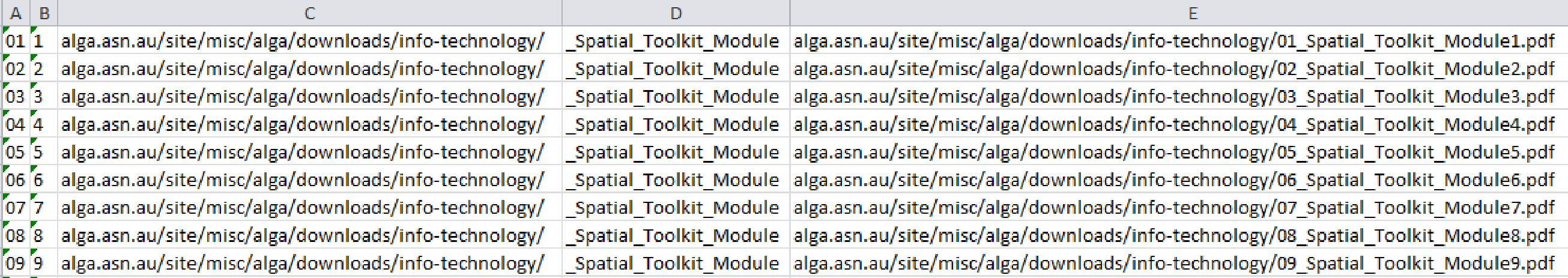Click the base URL cell in row 06
Viewport: 1568px width, 278px height.
pyautogui.click(x=310, y=180)
